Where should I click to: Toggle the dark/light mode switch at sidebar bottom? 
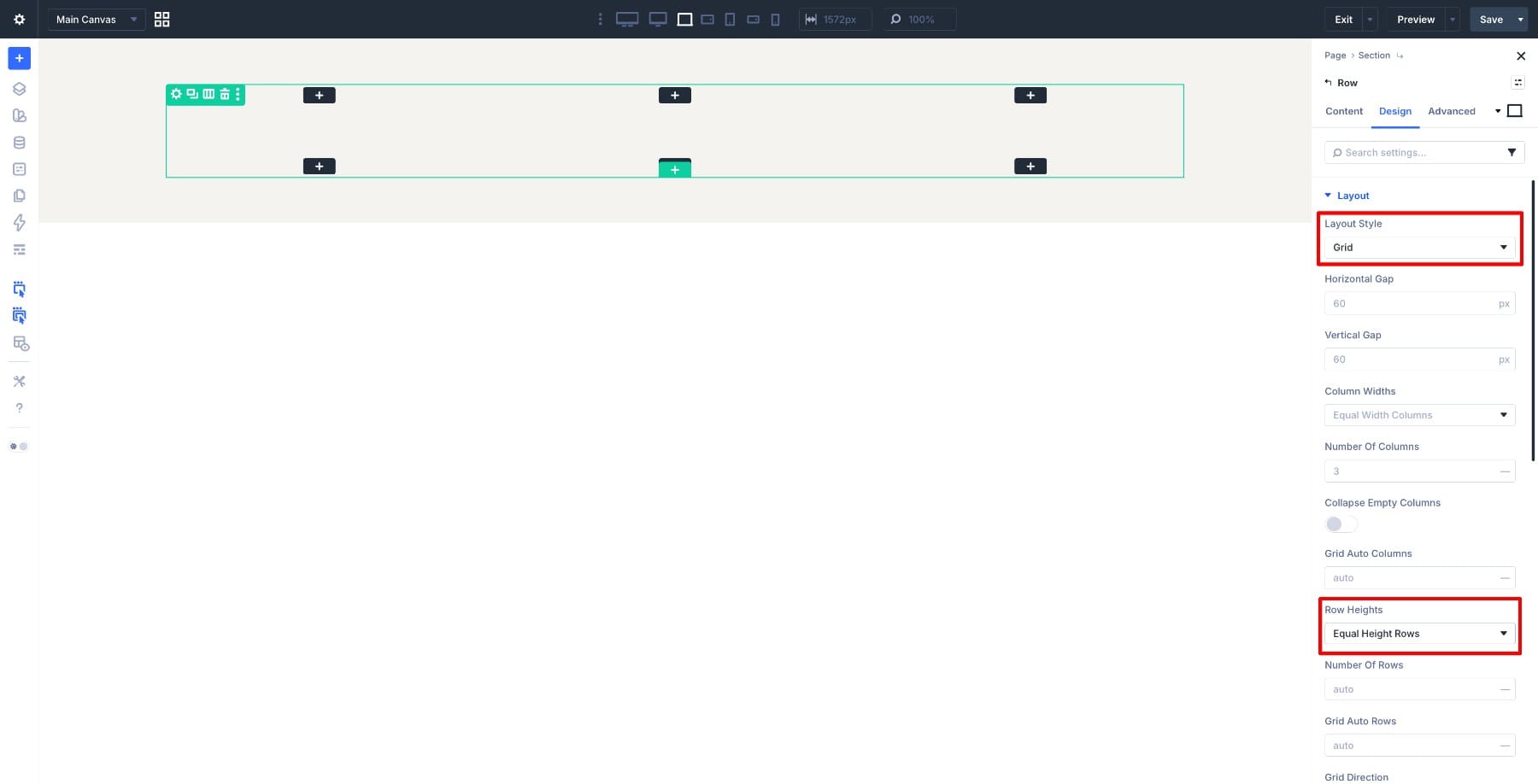pos(18,446)
